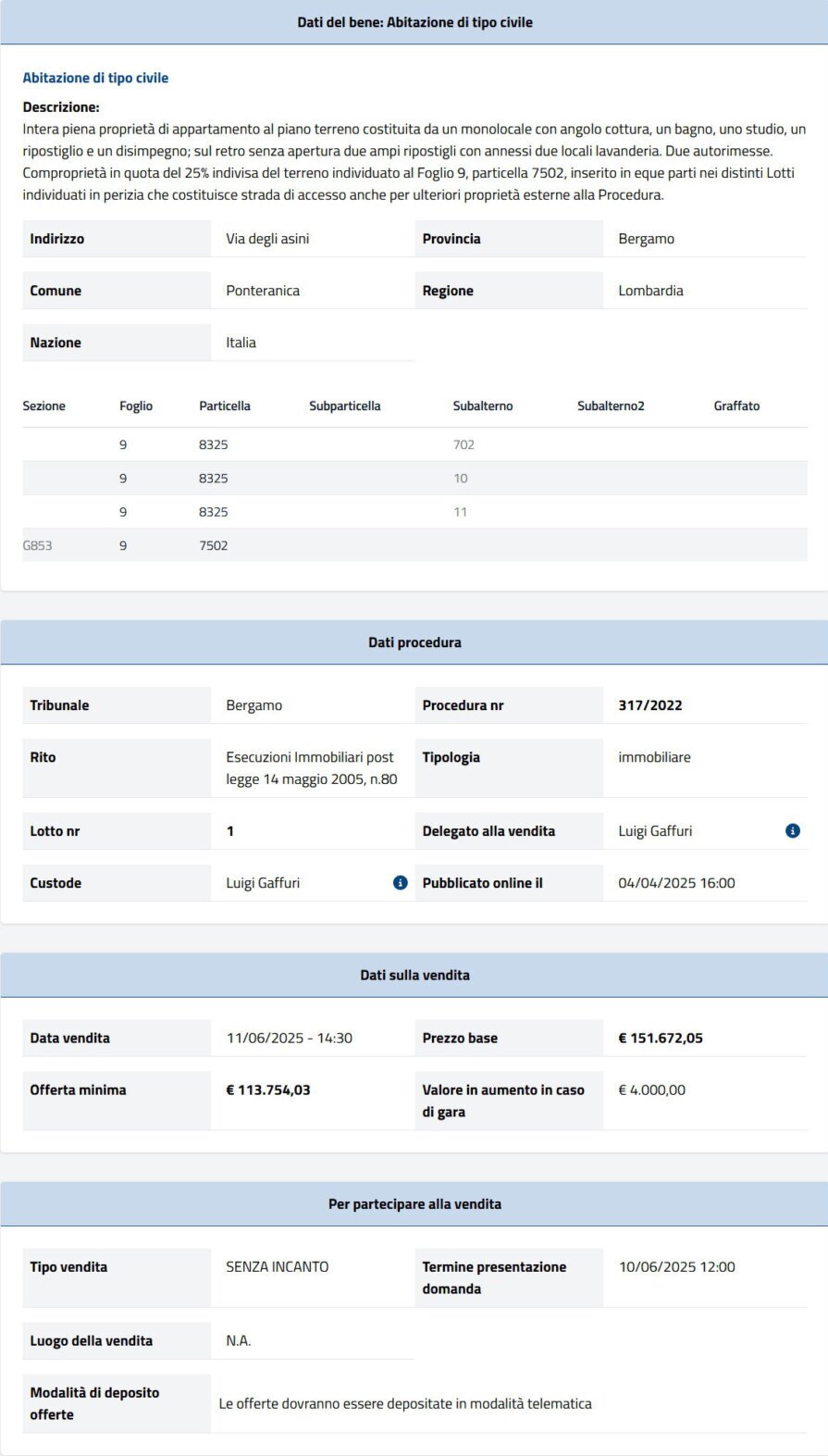Click Particella '8325' in the Subalterno 702 row
Screen dimensions: 828x1456
pyautogui.click(x=213, y=445)
